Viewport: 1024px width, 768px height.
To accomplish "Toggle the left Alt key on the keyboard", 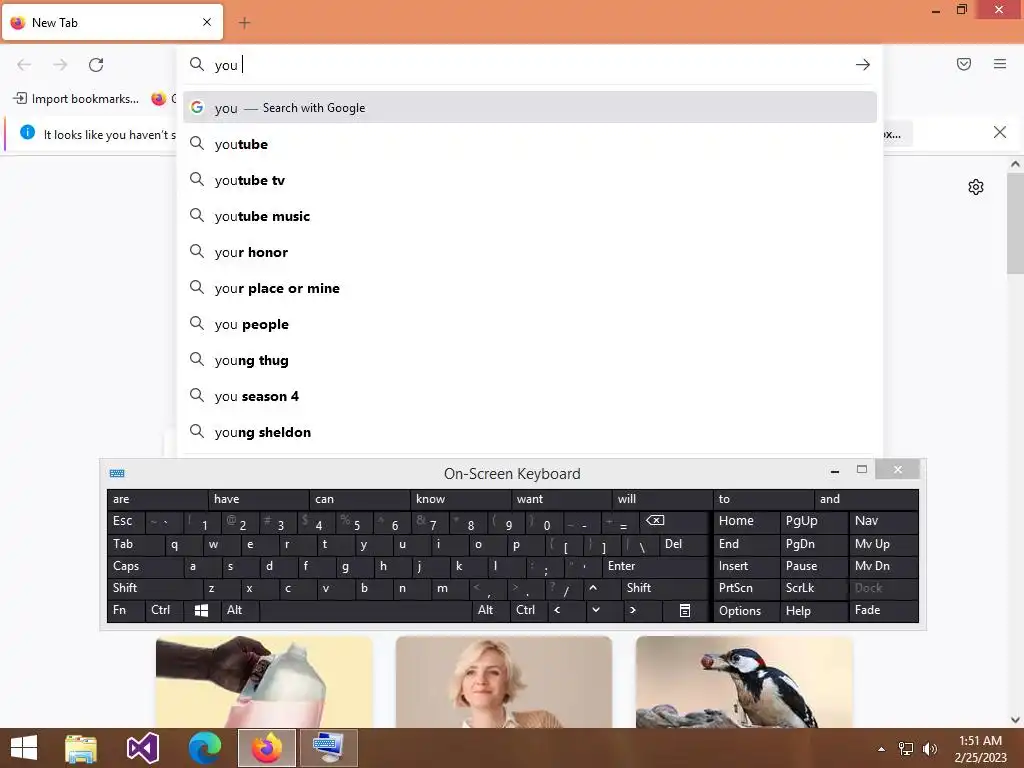I will (240, 610).
